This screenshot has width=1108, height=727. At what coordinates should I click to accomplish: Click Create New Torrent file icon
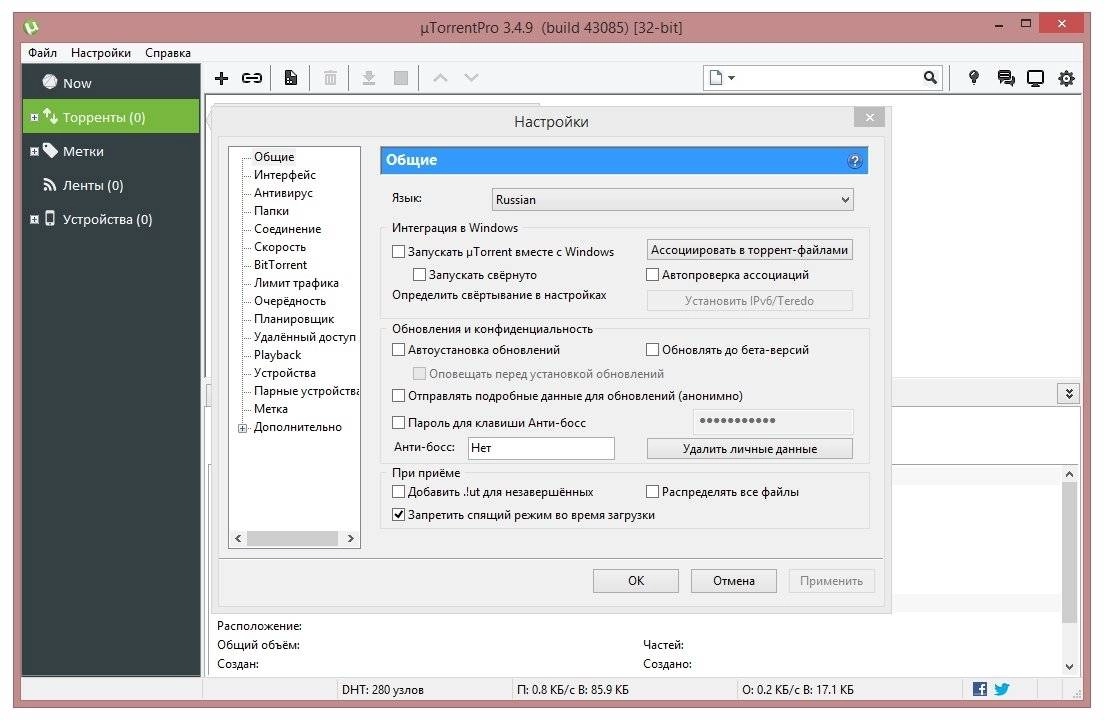pyautogui.click(x=290, y=78)
